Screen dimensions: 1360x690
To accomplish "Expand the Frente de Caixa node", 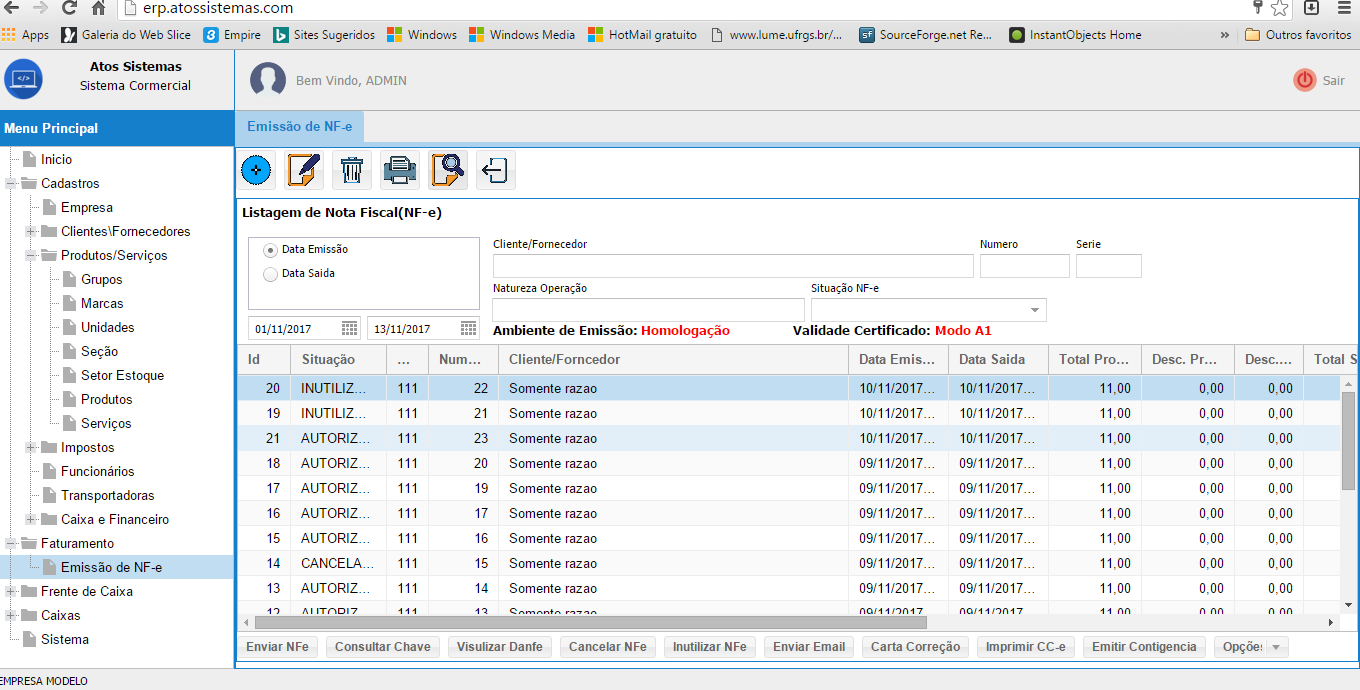I will click(x=11, y=592).
